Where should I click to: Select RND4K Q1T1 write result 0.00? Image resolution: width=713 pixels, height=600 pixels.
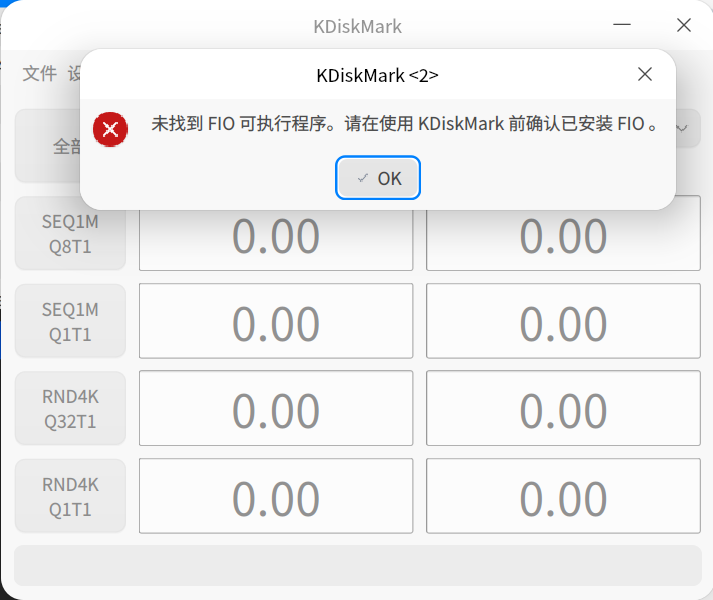(563, 496)
